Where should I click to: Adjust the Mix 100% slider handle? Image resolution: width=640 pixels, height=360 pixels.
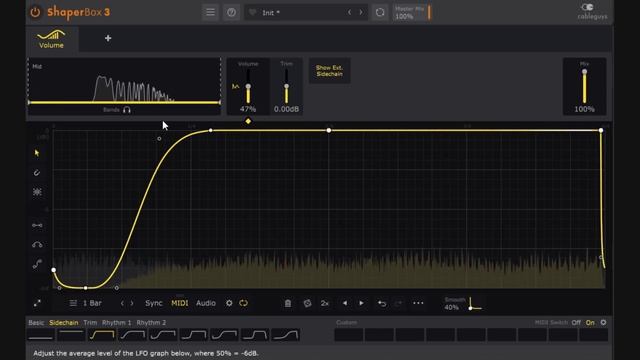[584, 72]
